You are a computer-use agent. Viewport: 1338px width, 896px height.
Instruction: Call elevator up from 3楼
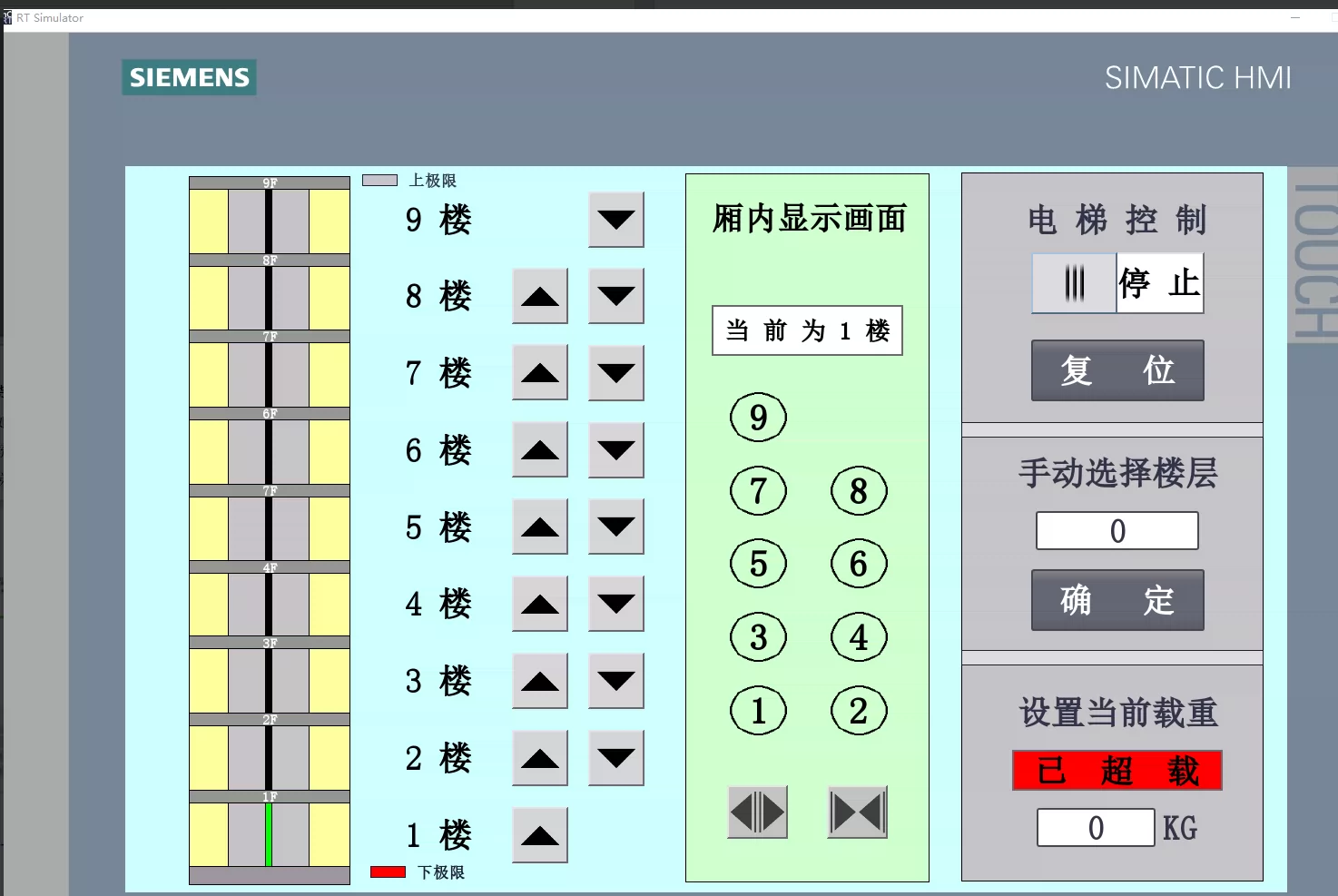[x=540, y=681]
